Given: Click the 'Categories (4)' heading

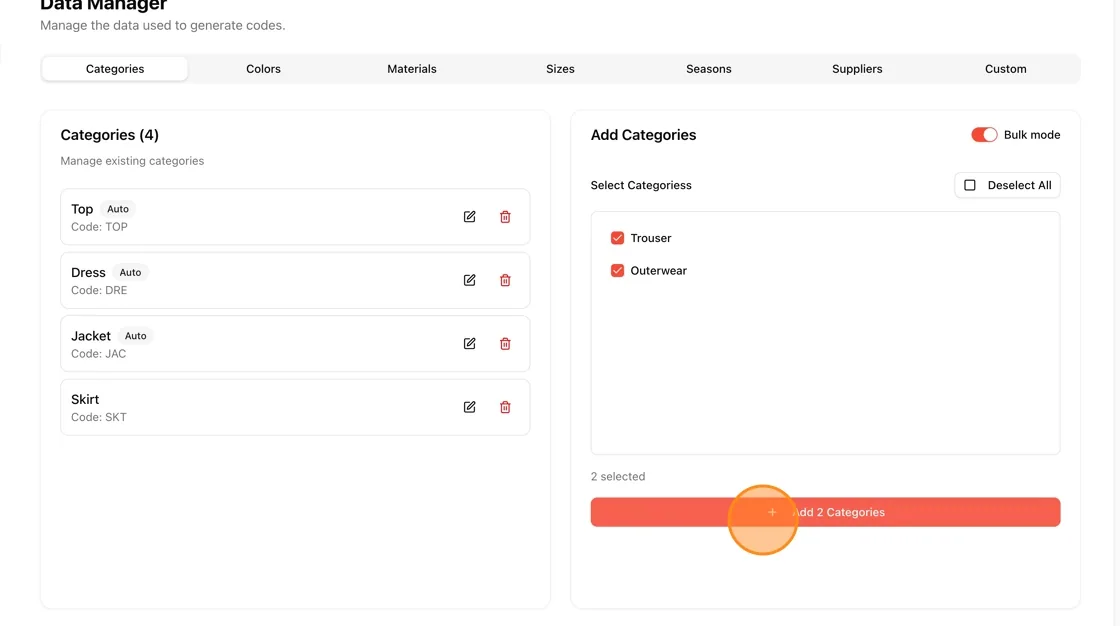Looking at the screenshot, I should (109, 135).
